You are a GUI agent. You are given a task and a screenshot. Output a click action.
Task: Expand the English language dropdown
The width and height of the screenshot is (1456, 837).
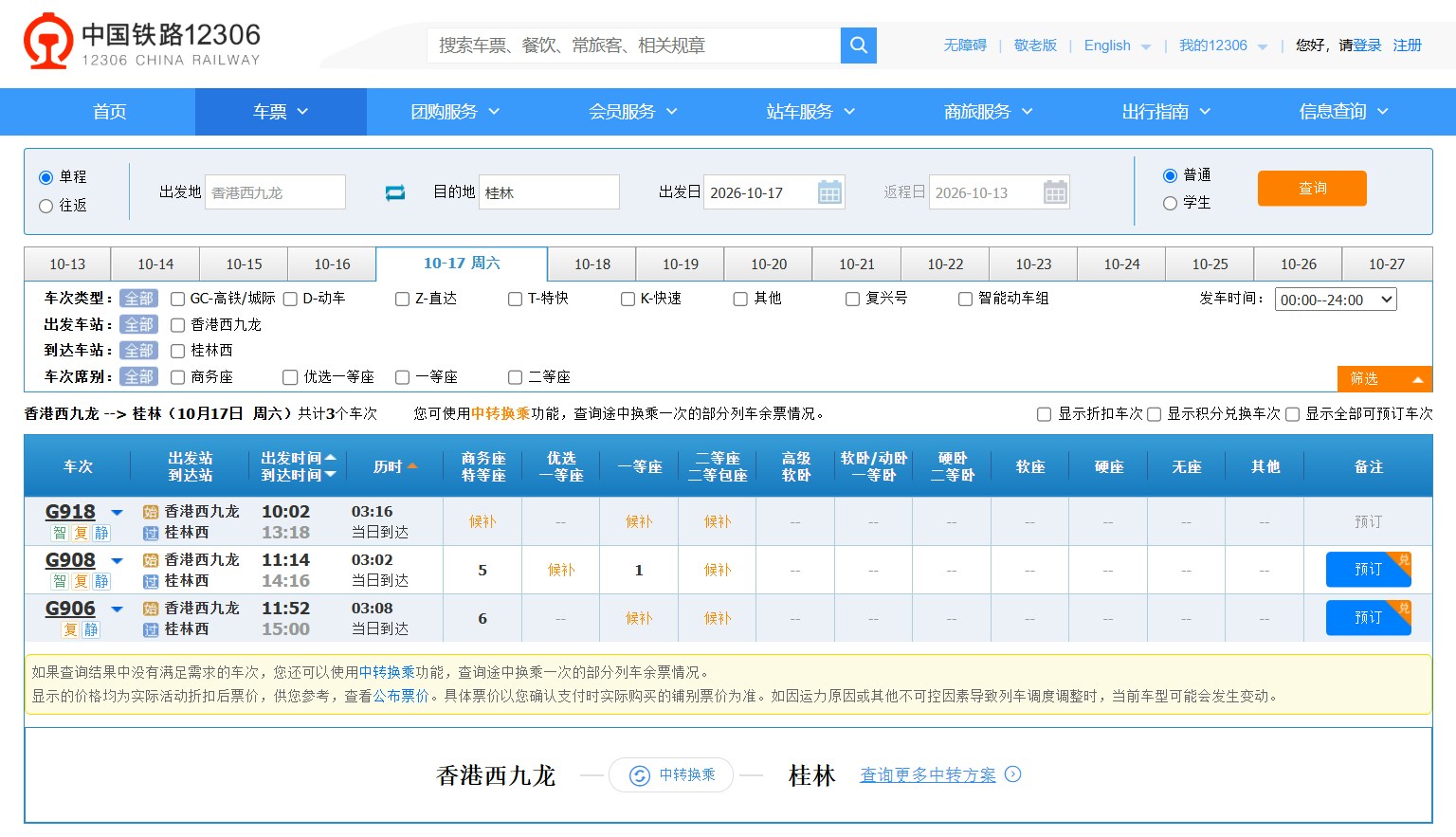[x=1146, y=46]
